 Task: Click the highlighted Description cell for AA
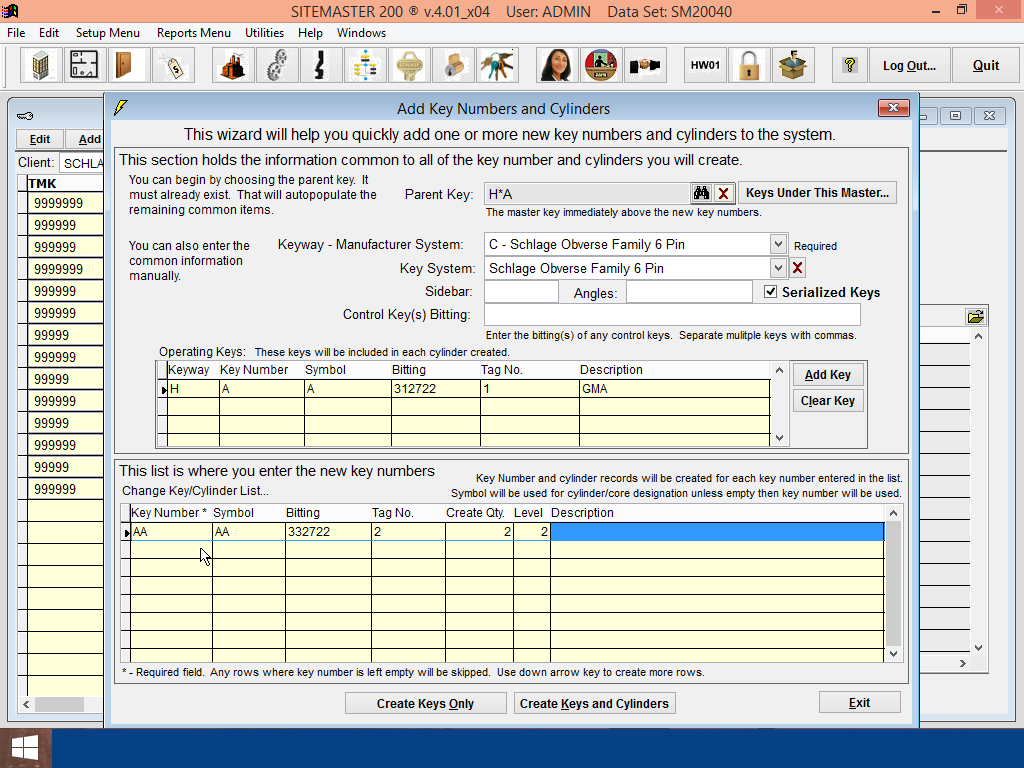coord(717,532)
